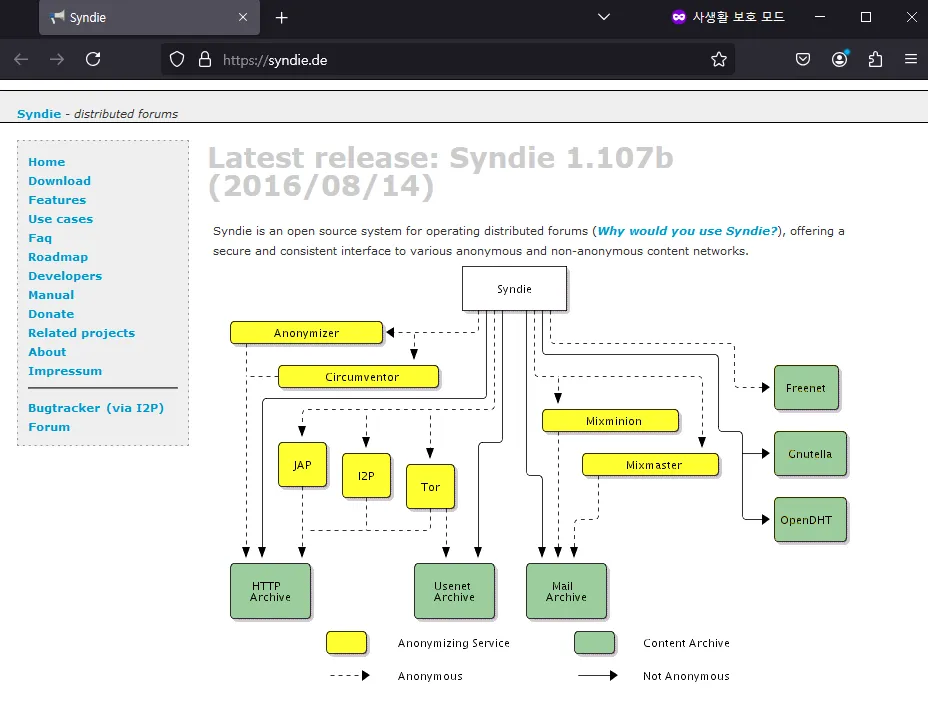Click the green Content Archive legend swatch
This screenshot has height=703, width=928.
click(594, 643)
